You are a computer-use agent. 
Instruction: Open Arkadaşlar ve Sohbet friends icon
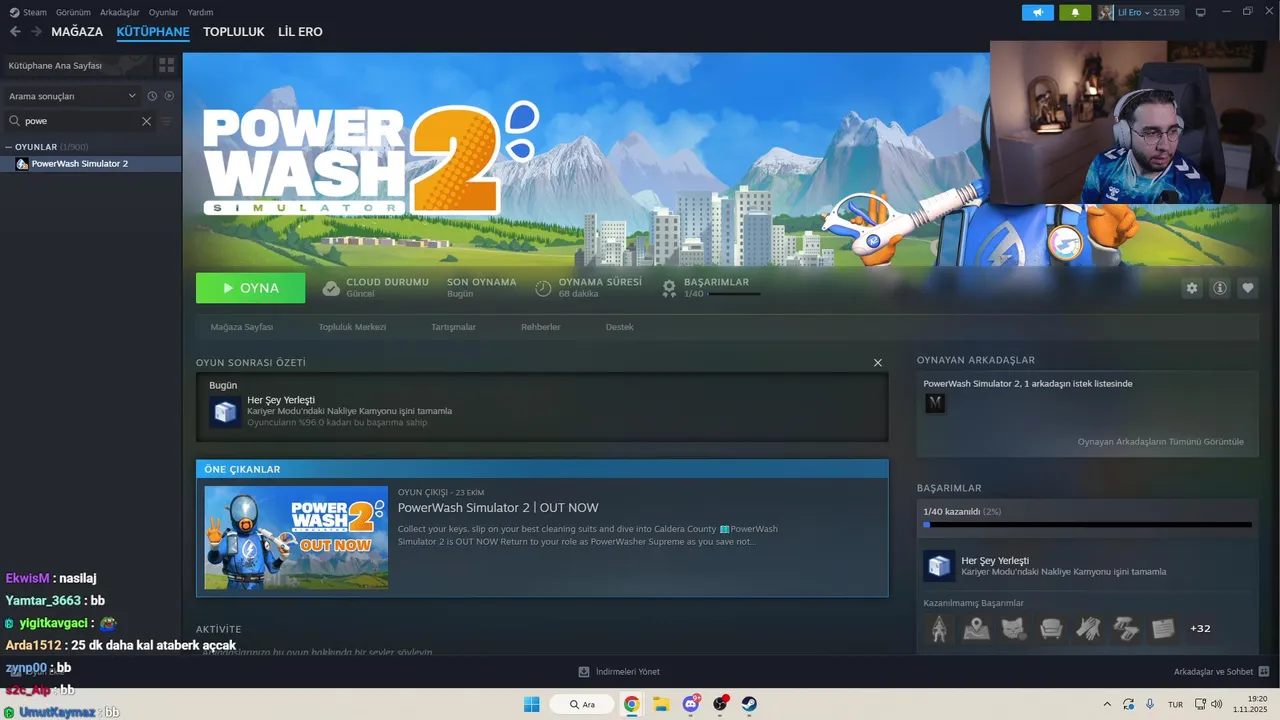pyautogui.click(x=1263, y=672)
